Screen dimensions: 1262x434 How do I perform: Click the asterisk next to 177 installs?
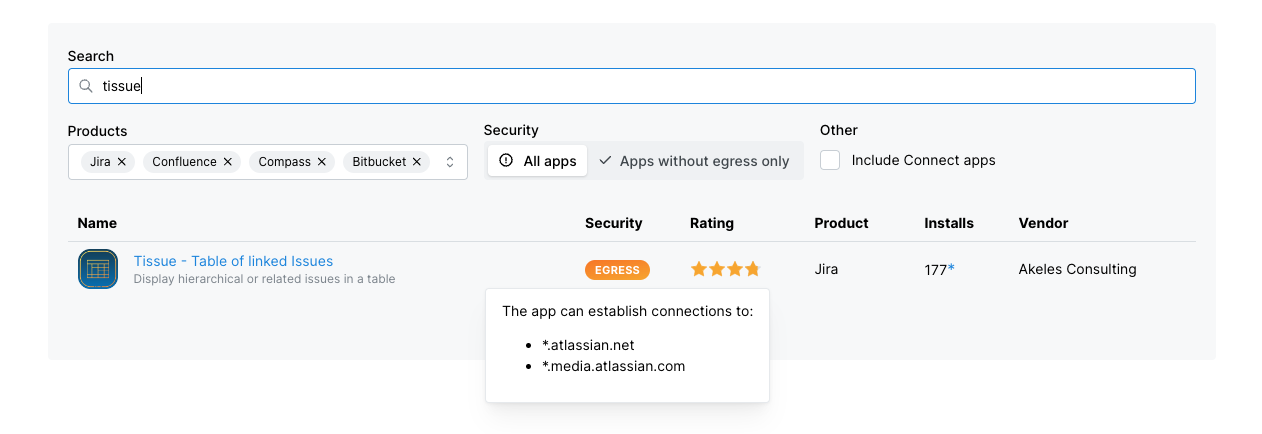point(951,269)
